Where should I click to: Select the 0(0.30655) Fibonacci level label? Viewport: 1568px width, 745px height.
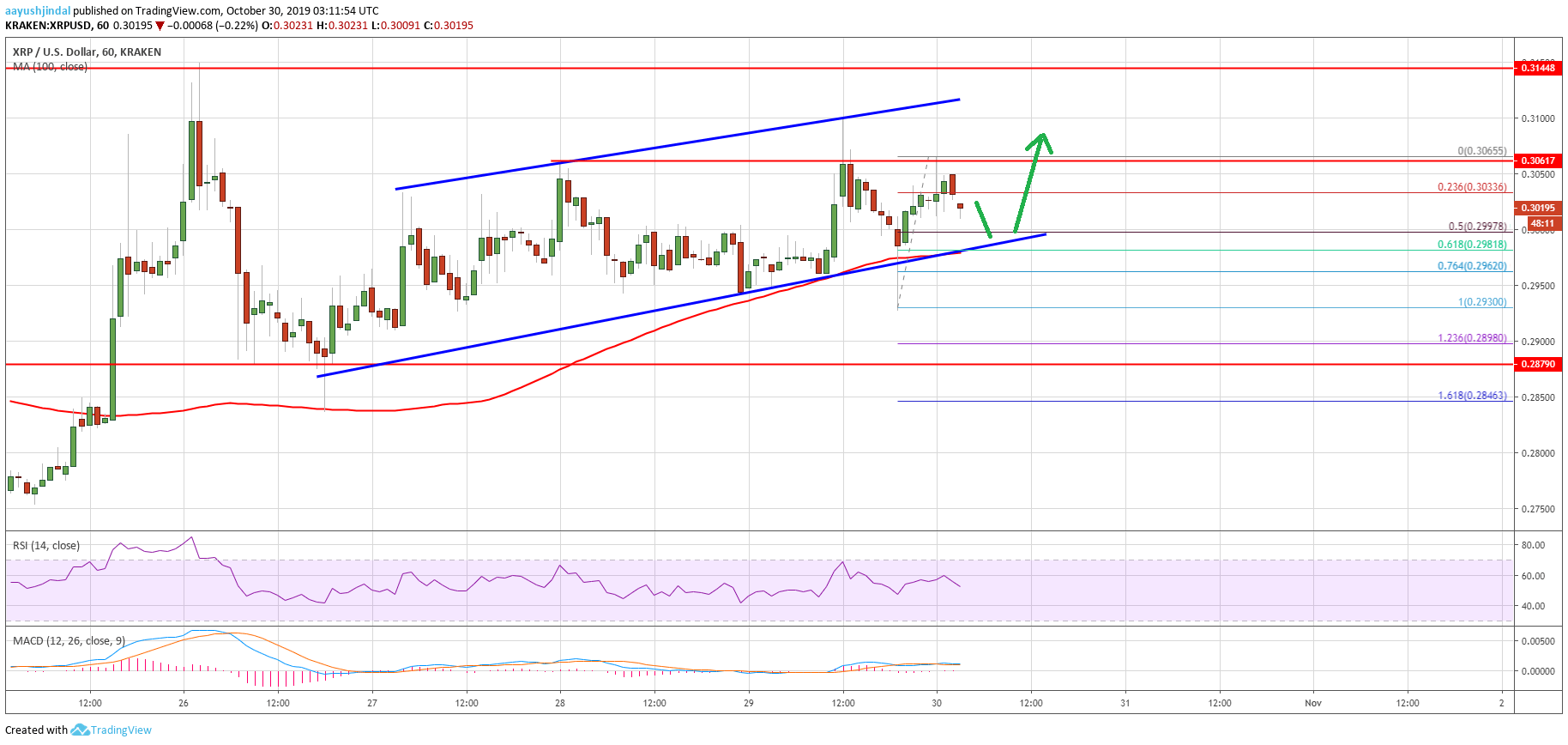click(x=1482, y=151)
